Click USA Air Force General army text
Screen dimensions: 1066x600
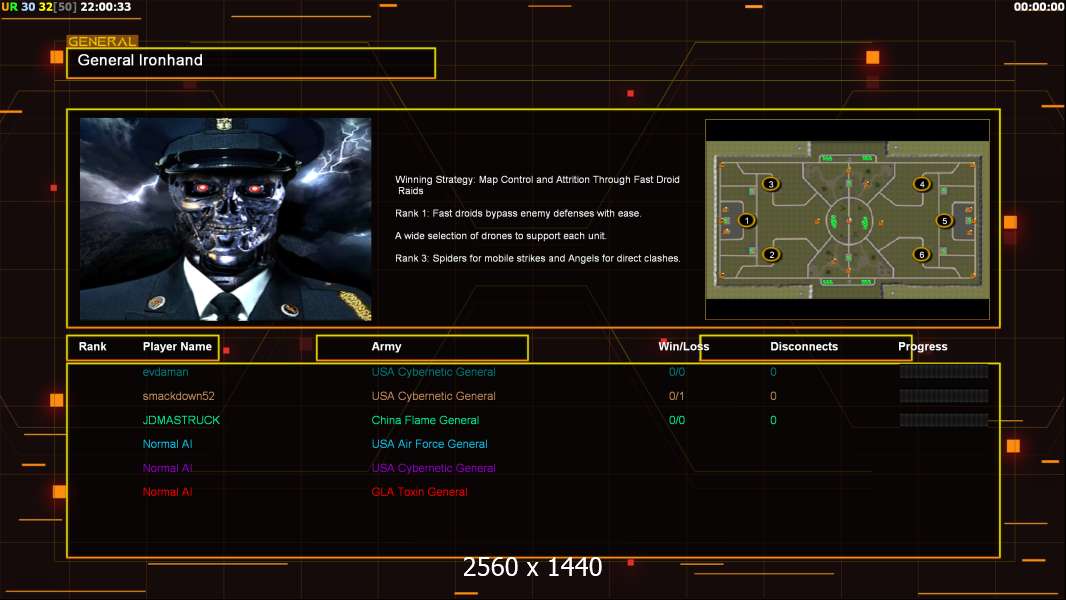click(x=429, y=444)
